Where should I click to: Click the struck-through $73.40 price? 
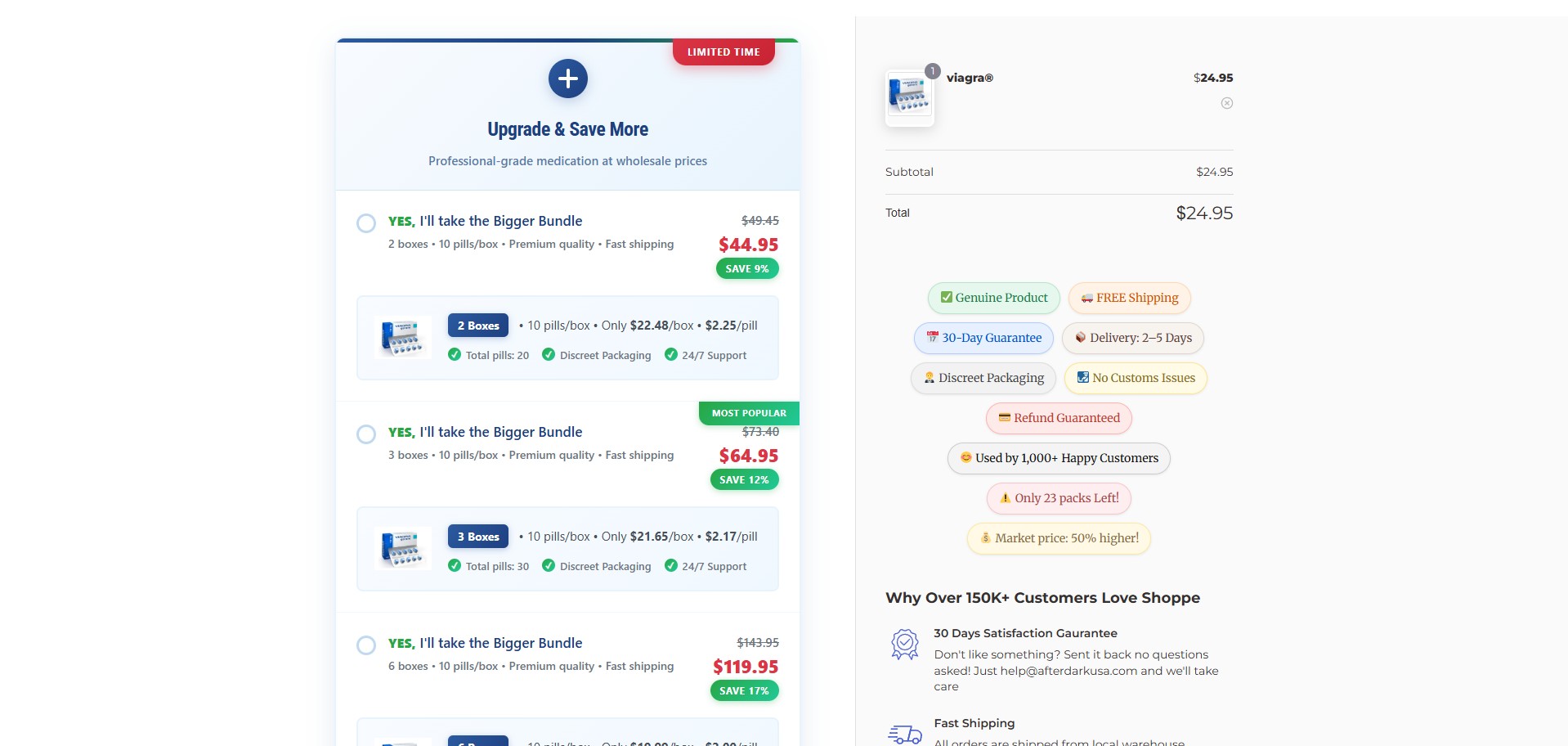(760, 432)
